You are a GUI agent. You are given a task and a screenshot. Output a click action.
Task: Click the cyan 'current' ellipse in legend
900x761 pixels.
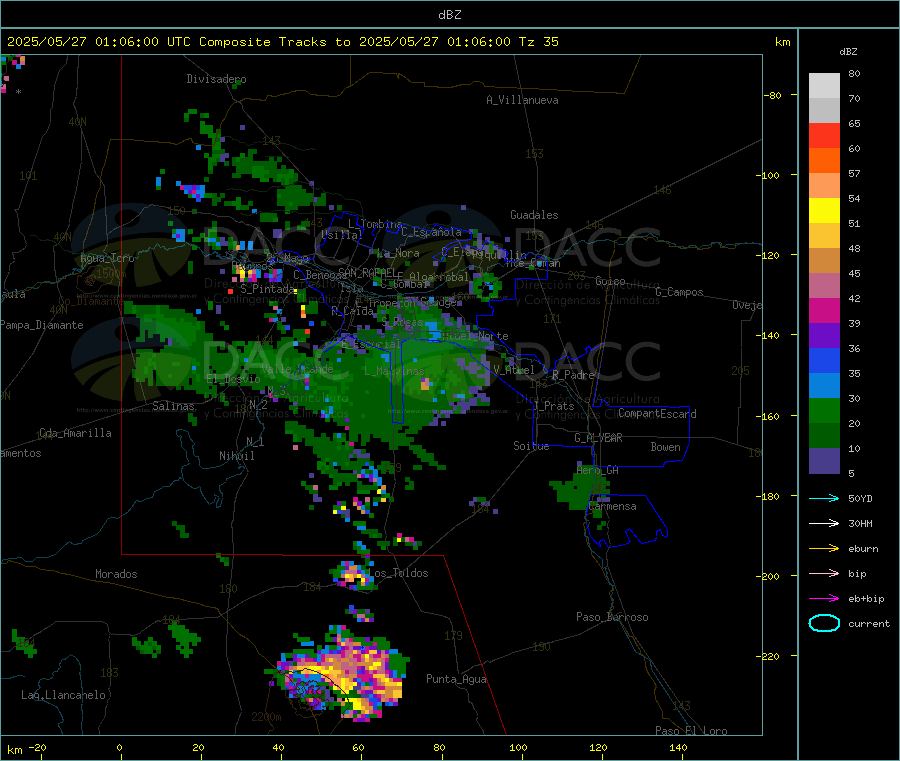click(824, 623)
